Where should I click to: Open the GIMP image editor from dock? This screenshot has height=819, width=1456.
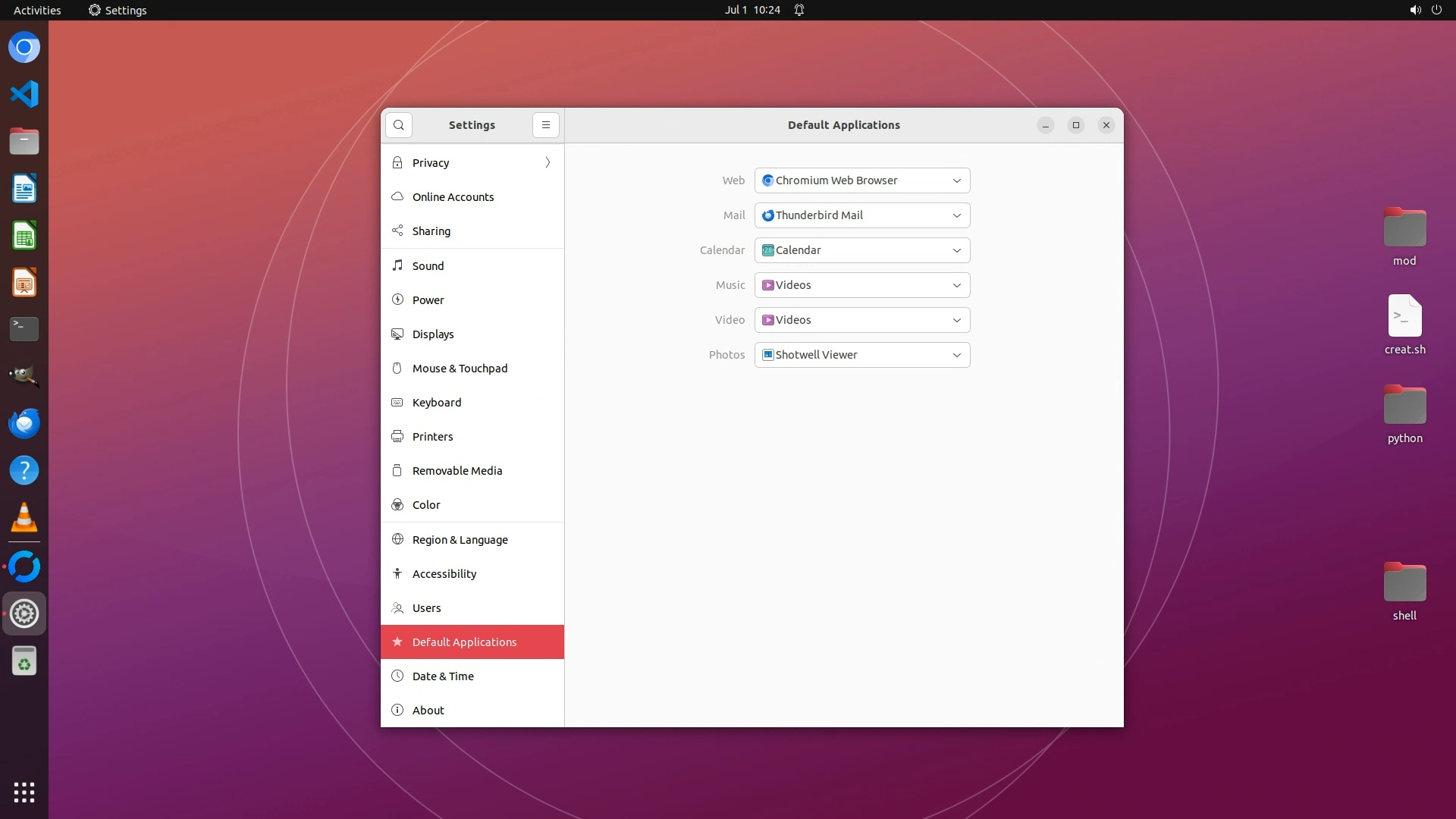[x=24, y=376]
